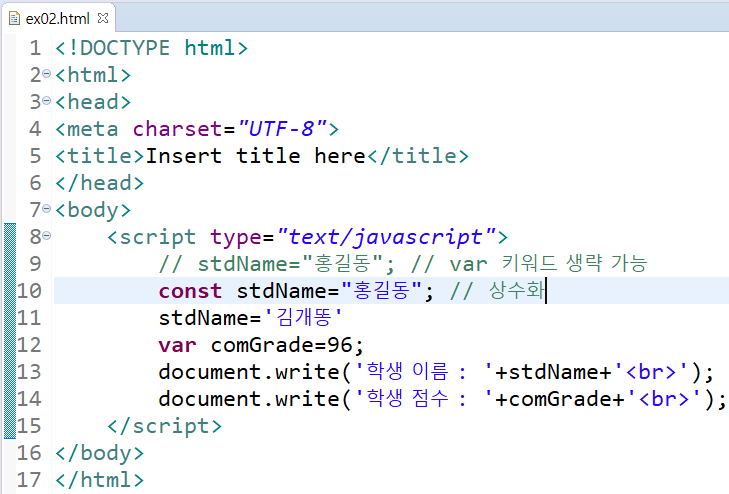The image size is (729, 494).
Task: Click the <!DOCTYPE html> text on line 1
Action: pos(152,48)
